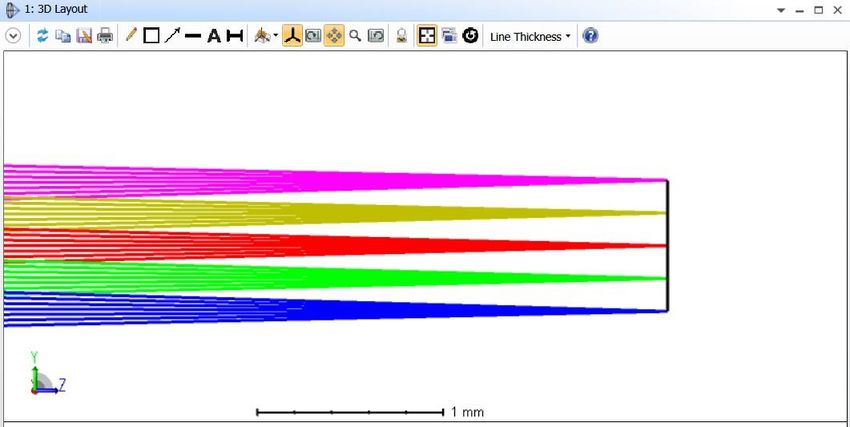The height and width of the screenshot is (427, 850).
Task: Click the clone window icon
Action: pyautogui.click(x=449, y=36)
